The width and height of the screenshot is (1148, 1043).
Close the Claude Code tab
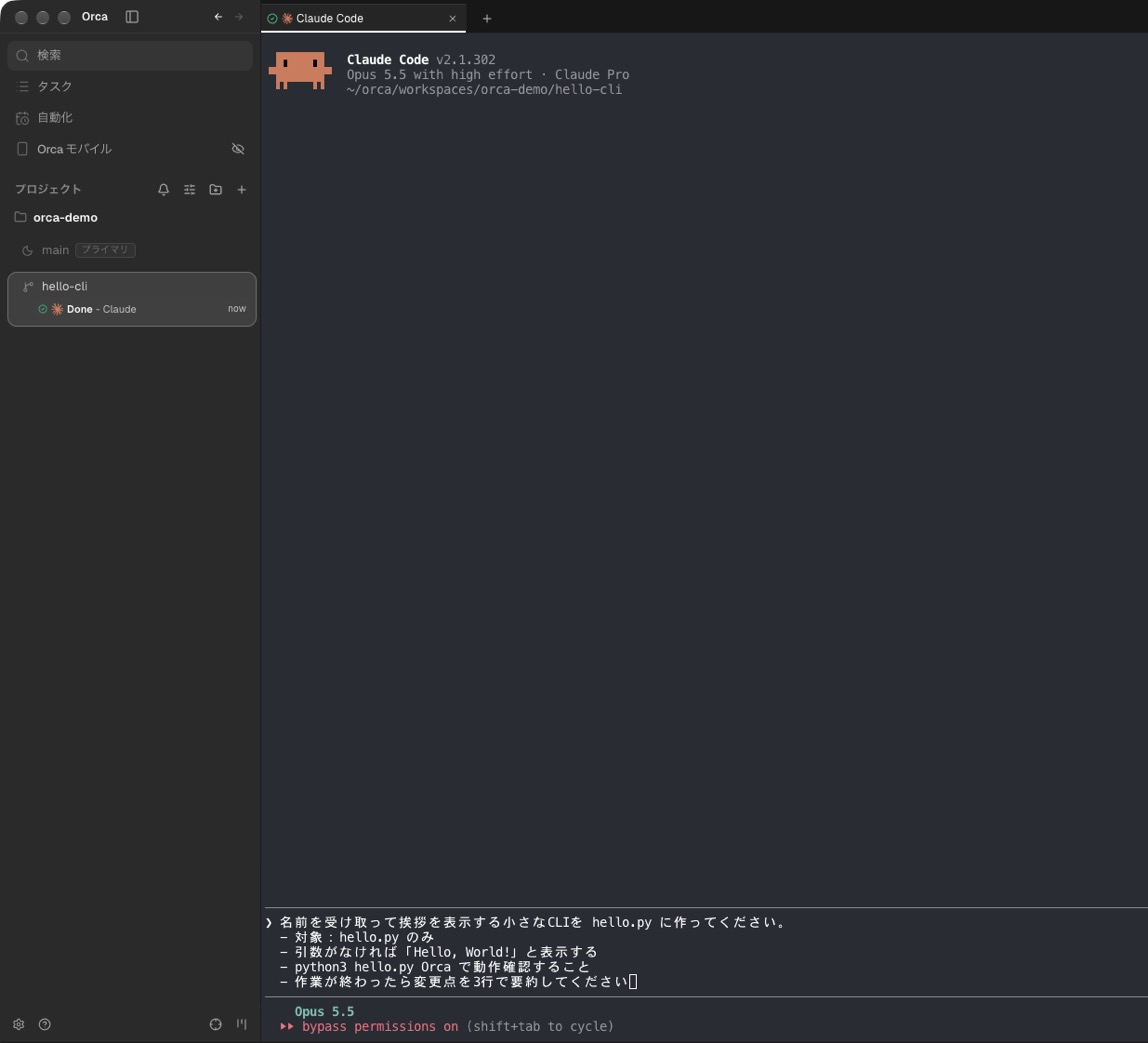tap(452, 19)
